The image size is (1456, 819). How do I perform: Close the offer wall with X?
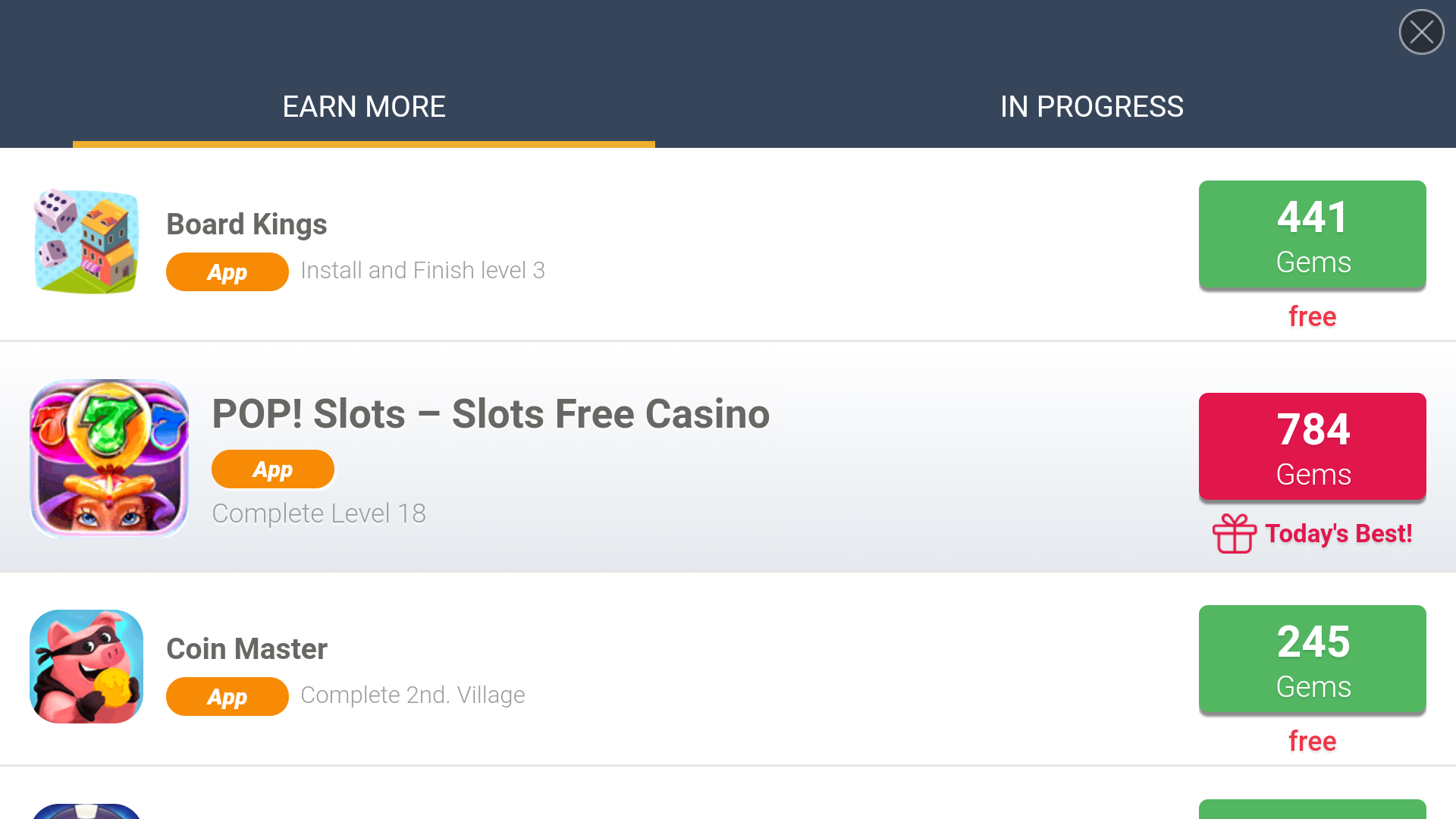coord(1421,32)
